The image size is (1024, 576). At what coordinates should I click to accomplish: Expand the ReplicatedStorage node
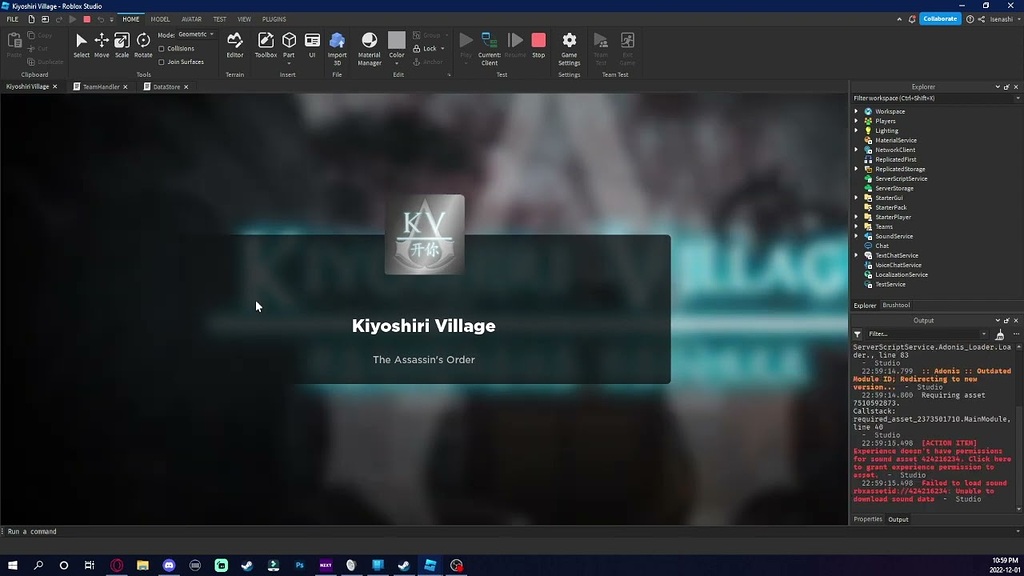point(856,169)
